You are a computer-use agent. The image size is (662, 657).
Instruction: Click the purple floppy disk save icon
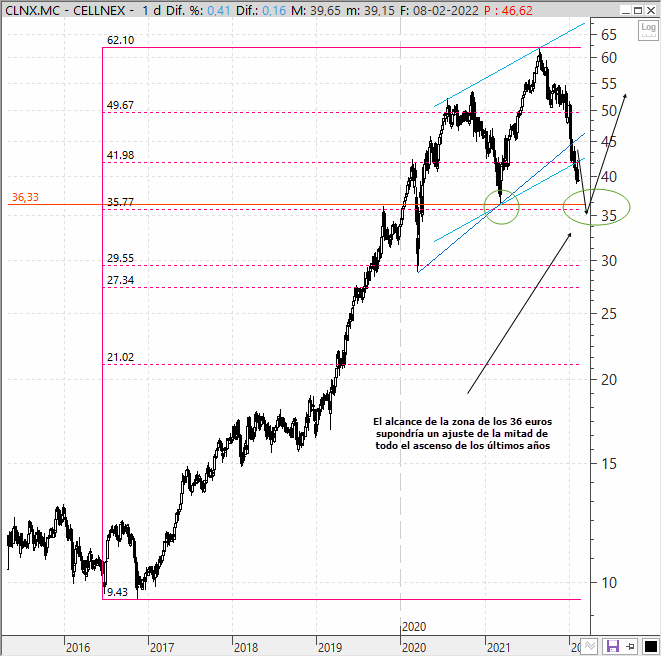pyautogui.click(x=612, y=646)
